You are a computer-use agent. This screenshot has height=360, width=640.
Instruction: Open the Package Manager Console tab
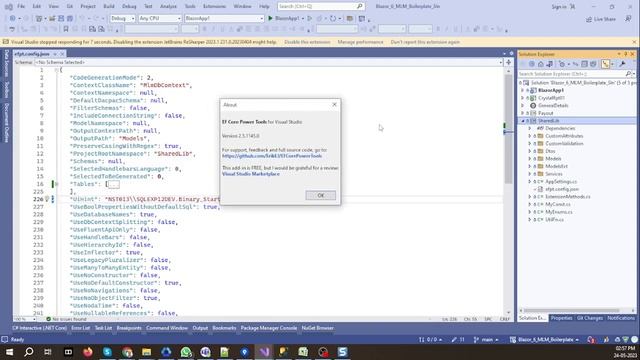tap(269, 328)
